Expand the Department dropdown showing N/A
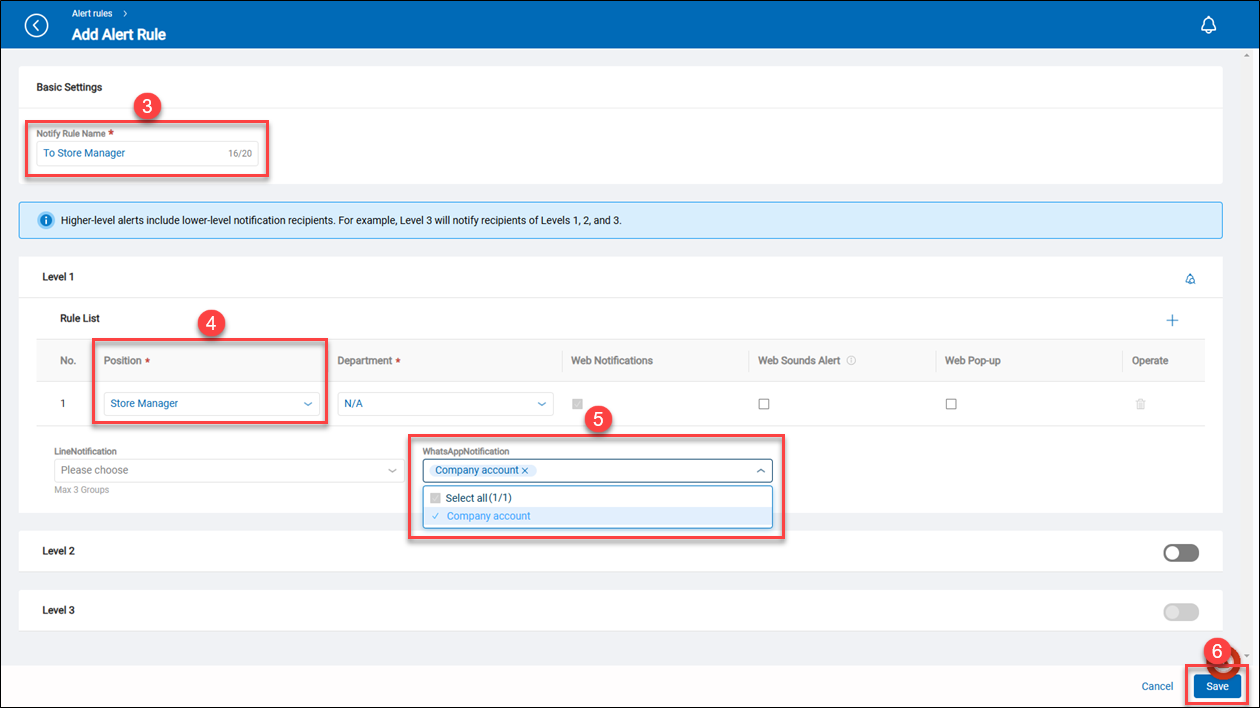 click(x=444, y=404)
